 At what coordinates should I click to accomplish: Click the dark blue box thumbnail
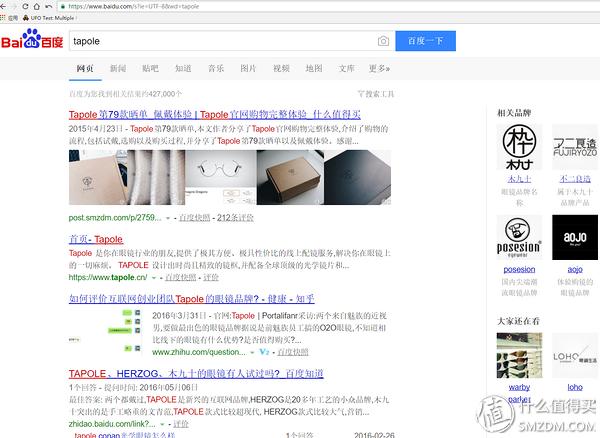pos(358,177)
